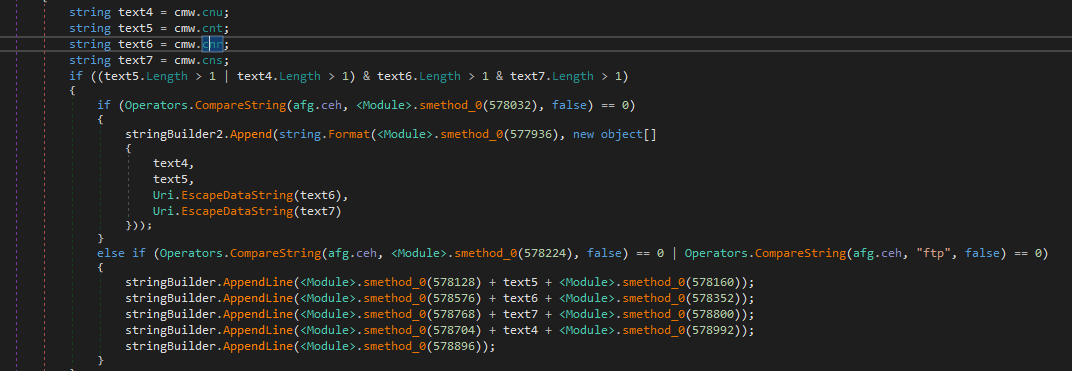Click the else if keyword

click(x=122, y=253)
